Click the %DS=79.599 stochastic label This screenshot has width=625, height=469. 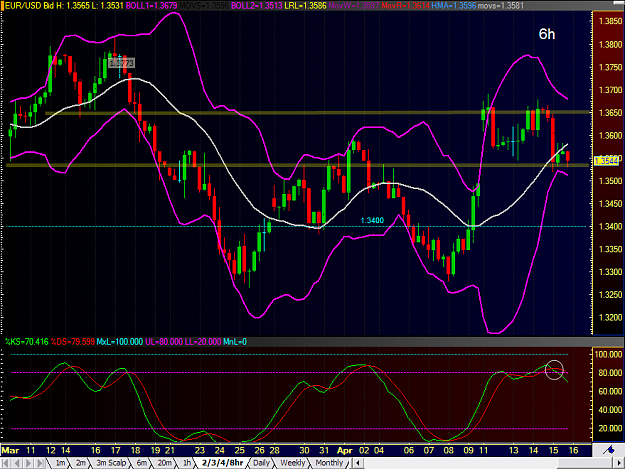[73, 341]
